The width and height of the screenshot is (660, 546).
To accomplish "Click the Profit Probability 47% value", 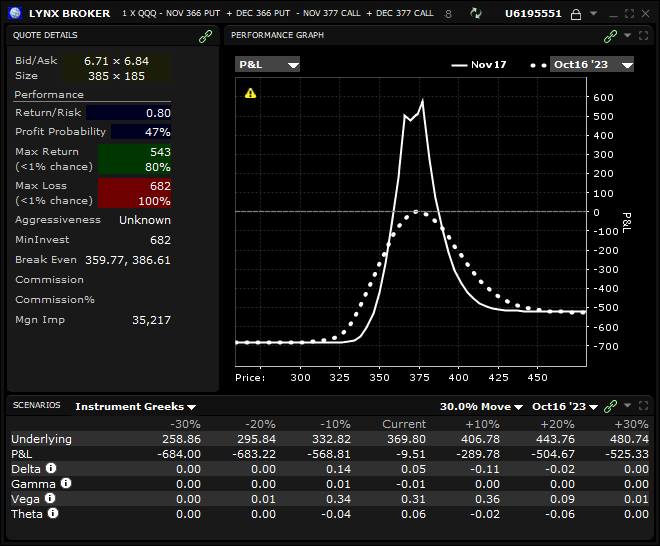I will pyautogui.click(x=141, y=132).
